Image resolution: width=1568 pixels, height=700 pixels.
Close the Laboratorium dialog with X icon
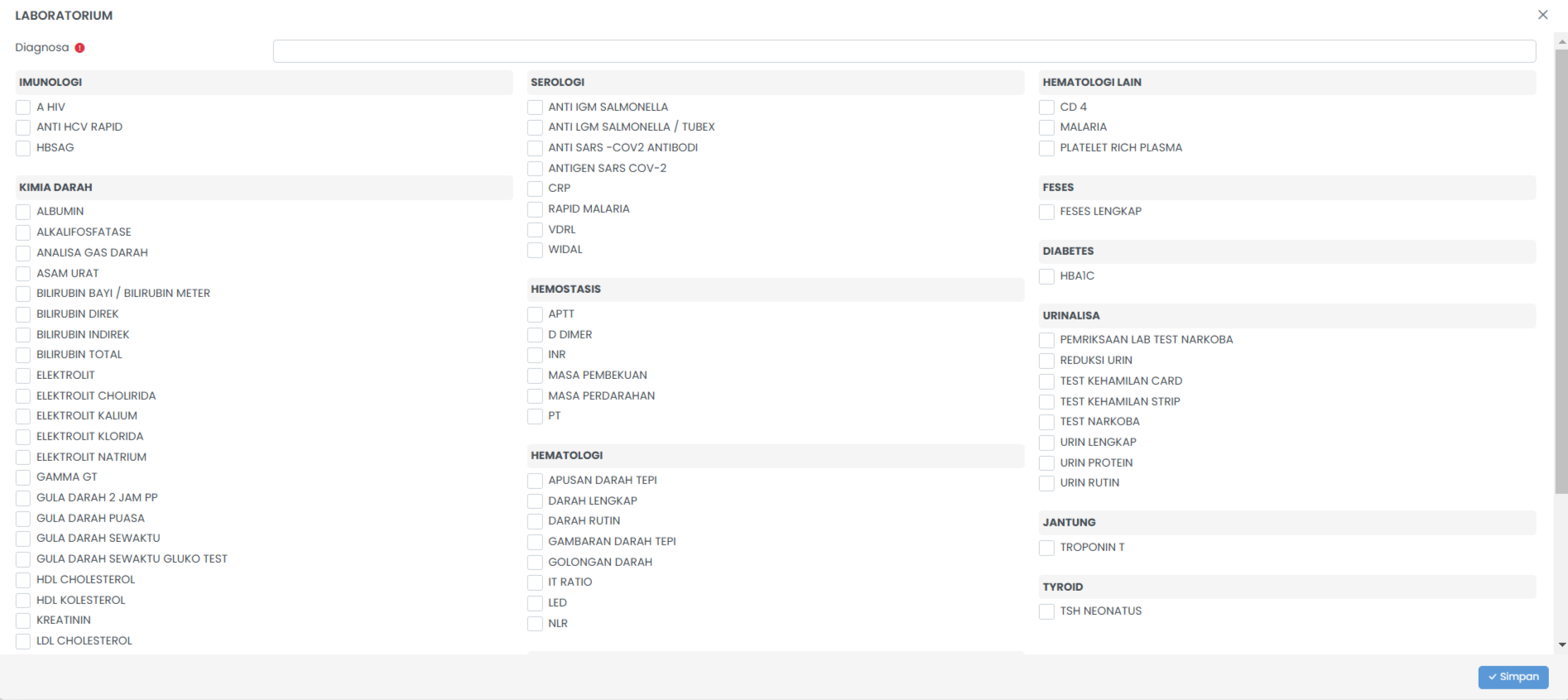[x=1542, y=15]
